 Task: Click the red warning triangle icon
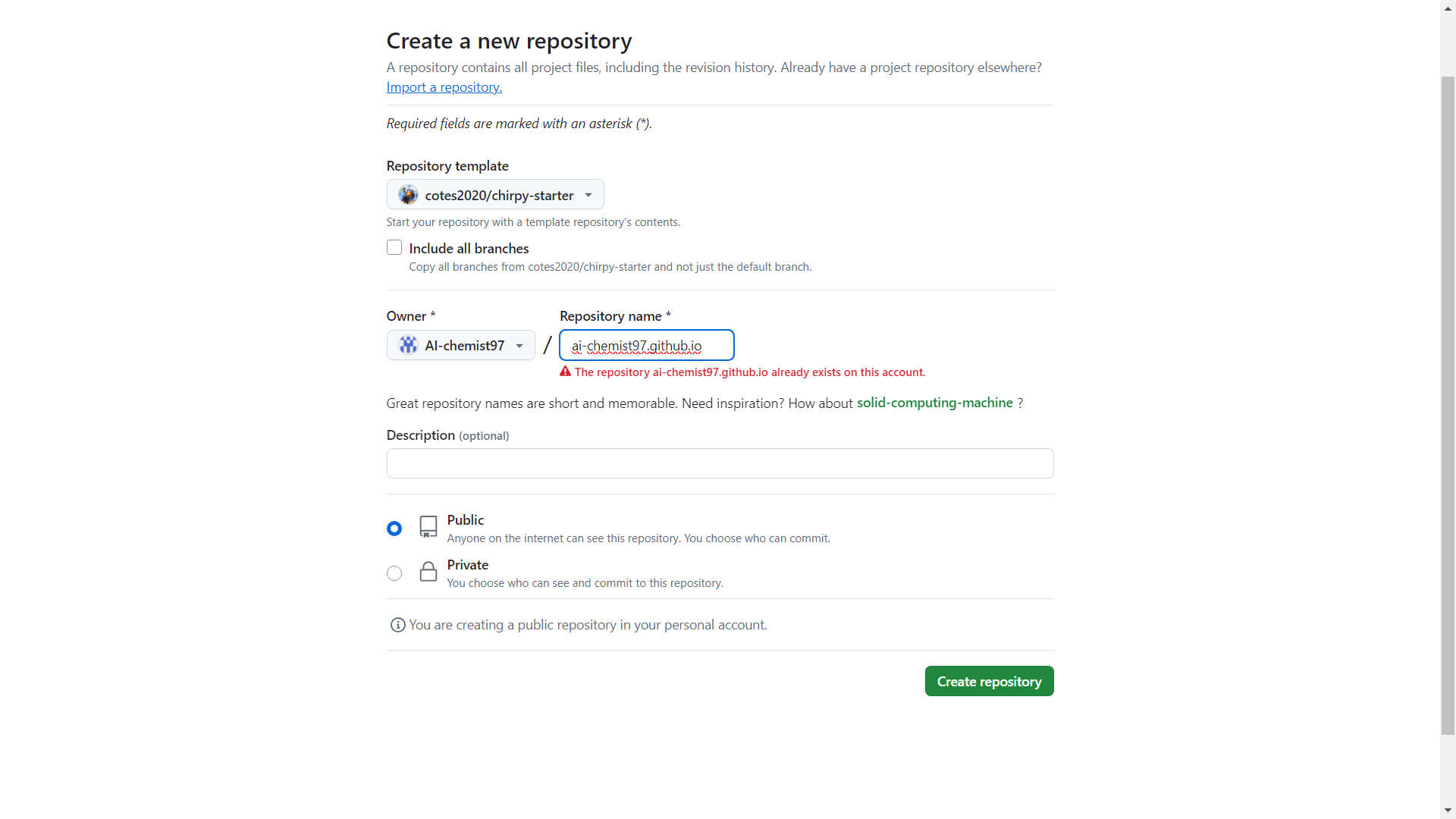pos(565,372)
